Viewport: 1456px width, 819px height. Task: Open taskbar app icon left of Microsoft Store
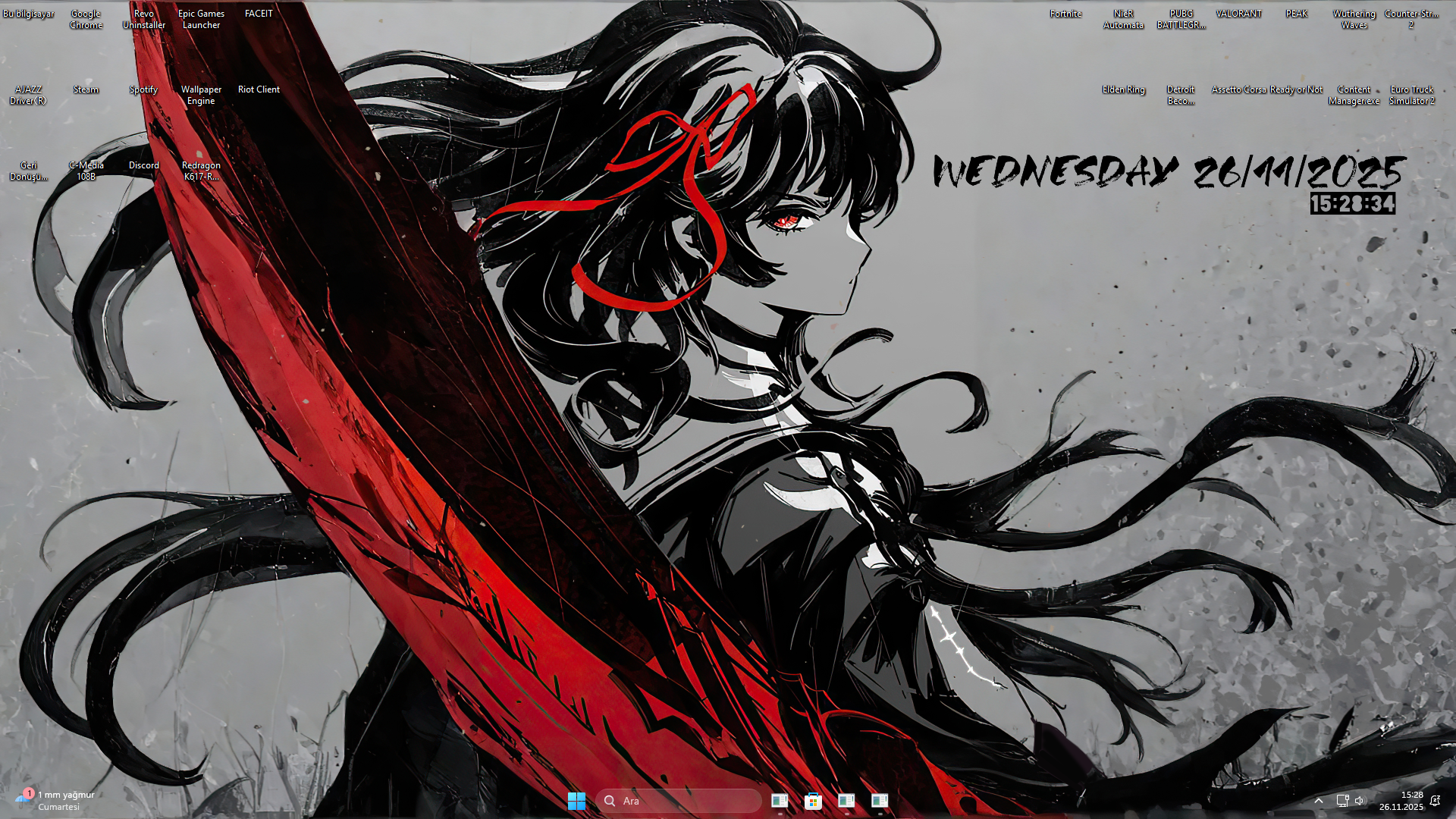point(780,801)
